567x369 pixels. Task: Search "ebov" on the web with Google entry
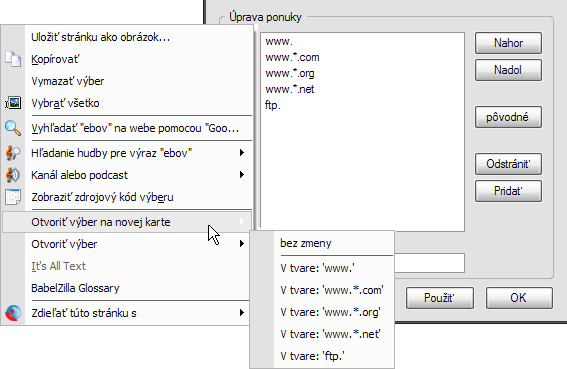(x=127, y=128)
